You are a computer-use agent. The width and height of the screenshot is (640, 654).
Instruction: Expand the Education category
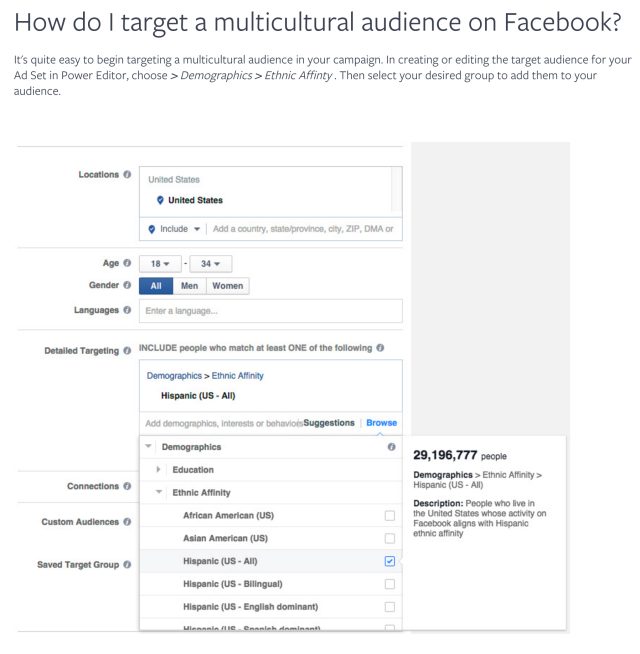pos(158,469)
